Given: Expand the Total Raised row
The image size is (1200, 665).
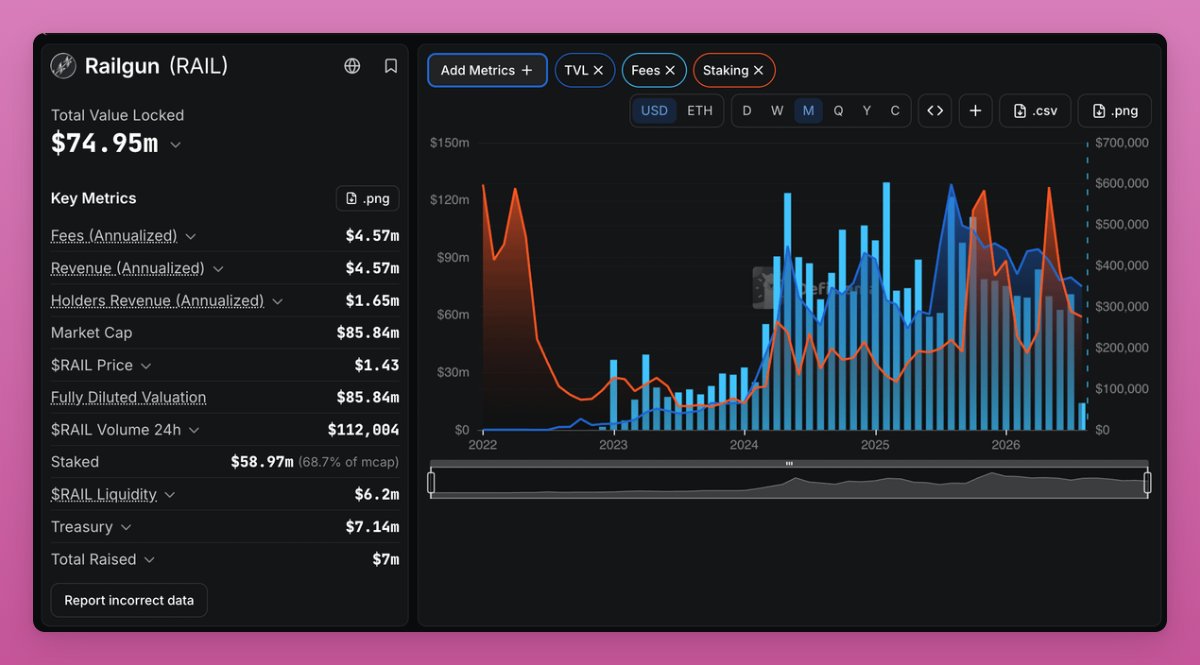Looking at the screenshot, I should 149,559.
